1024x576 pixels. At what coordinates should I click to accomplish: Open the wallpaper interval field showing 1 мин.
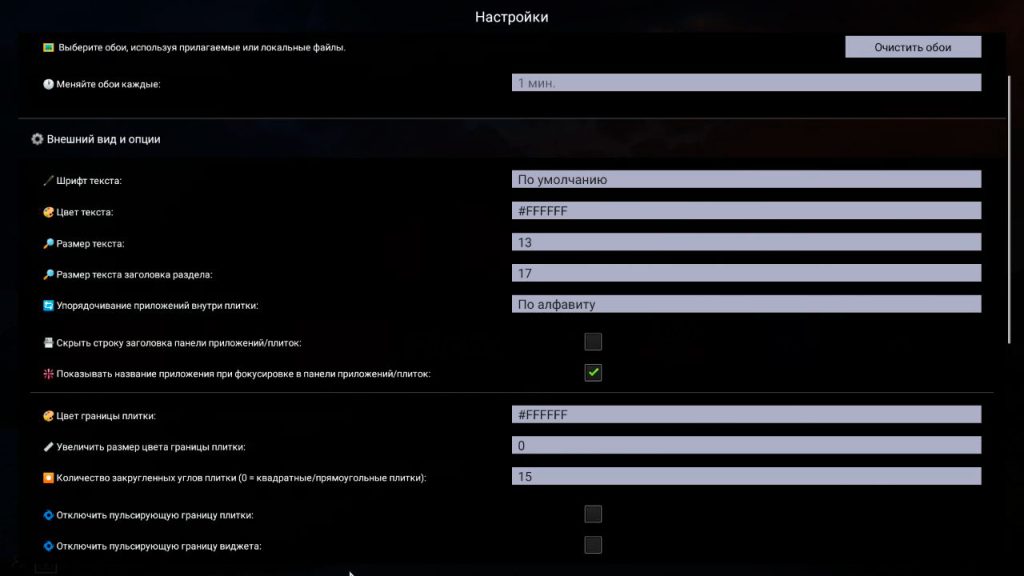746,82
